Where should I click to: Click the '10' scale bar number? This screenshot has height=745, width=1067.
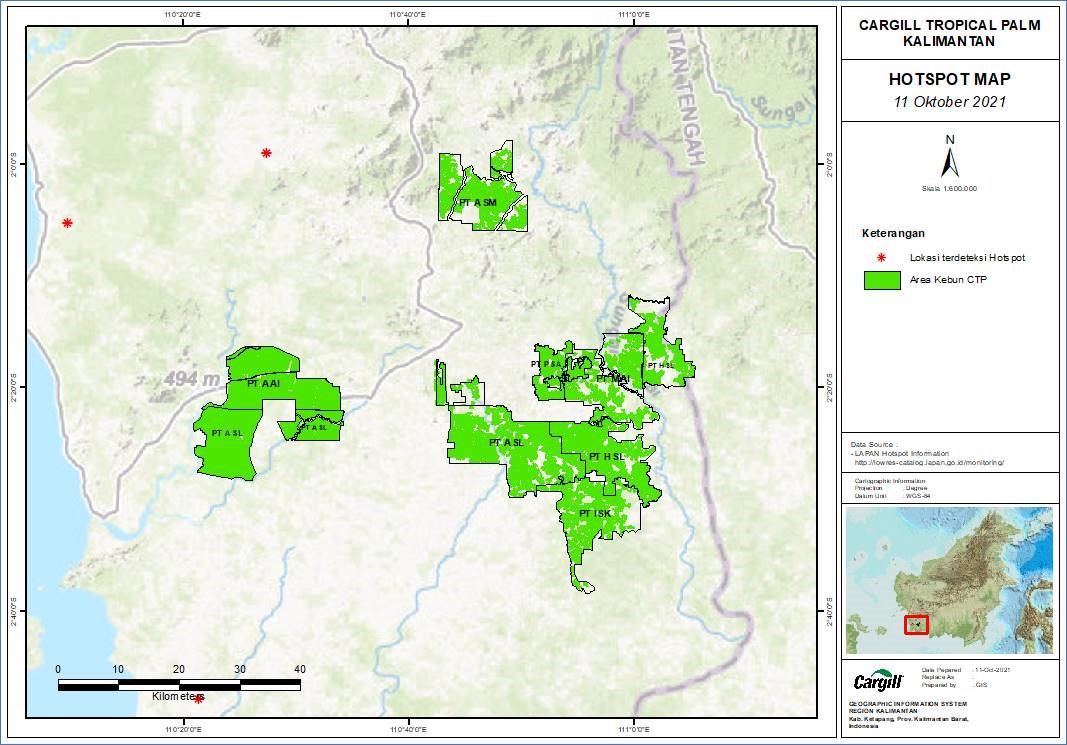(x=118, y=669)
